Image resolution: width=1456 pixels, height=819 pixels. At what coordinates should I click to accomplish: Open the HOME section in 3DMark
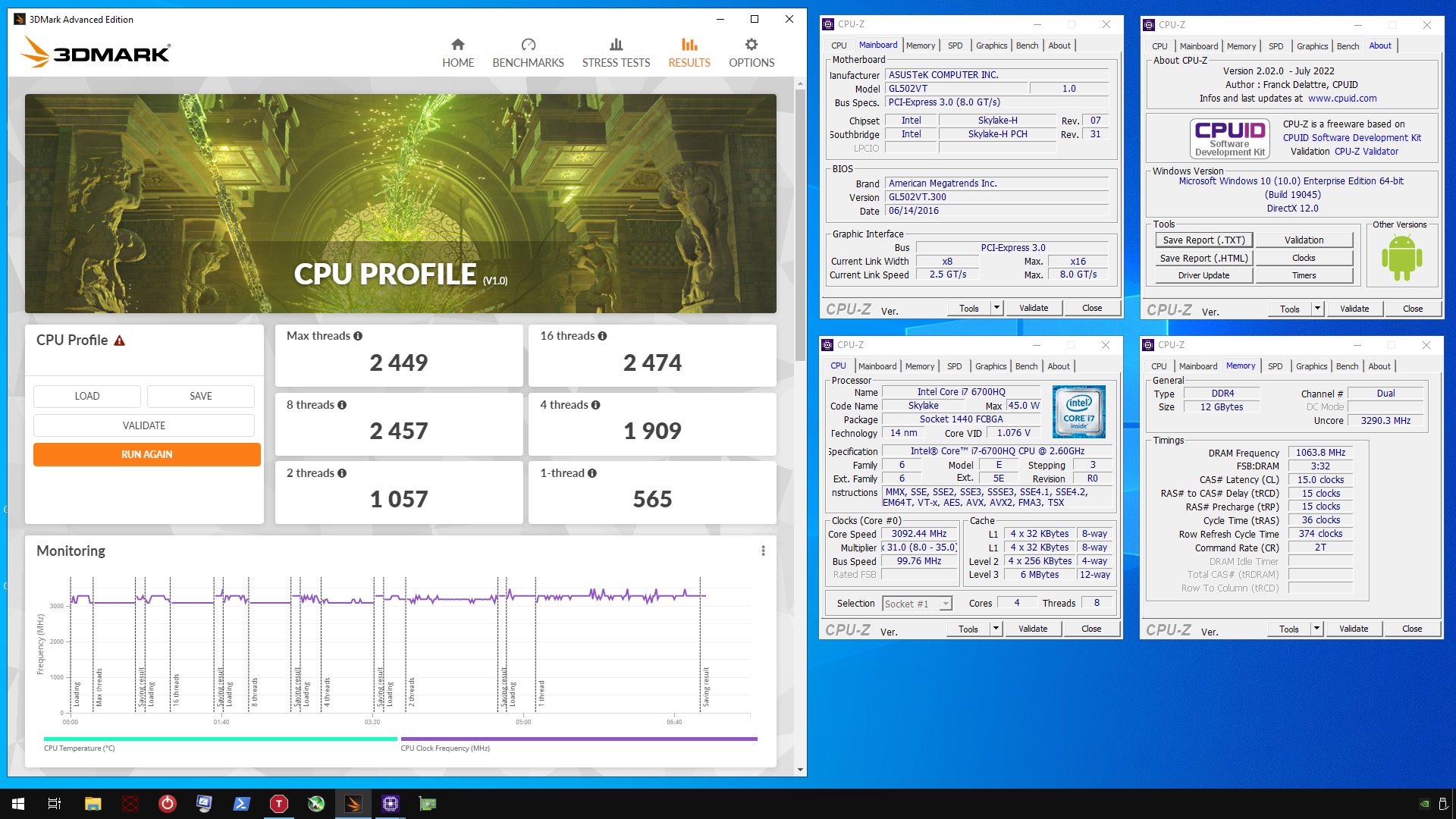pyautogui.click(x=458, y=53)
